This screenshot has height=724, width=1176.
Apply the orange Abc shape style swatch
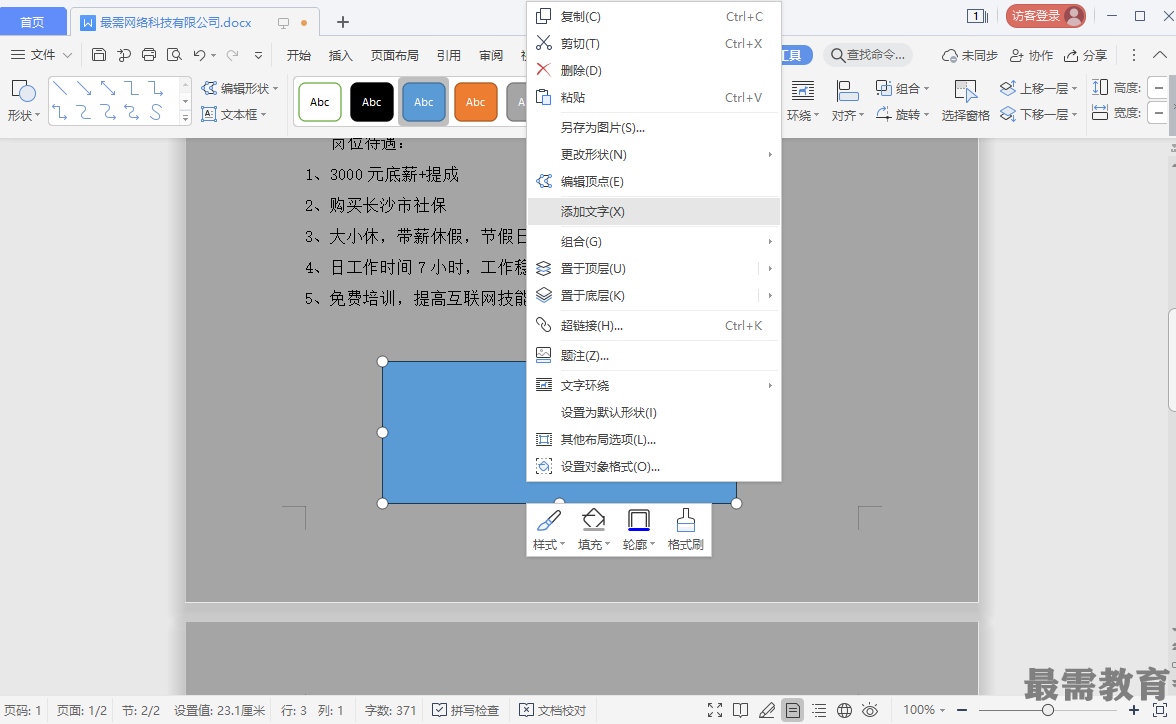click(x=476, y=102)
